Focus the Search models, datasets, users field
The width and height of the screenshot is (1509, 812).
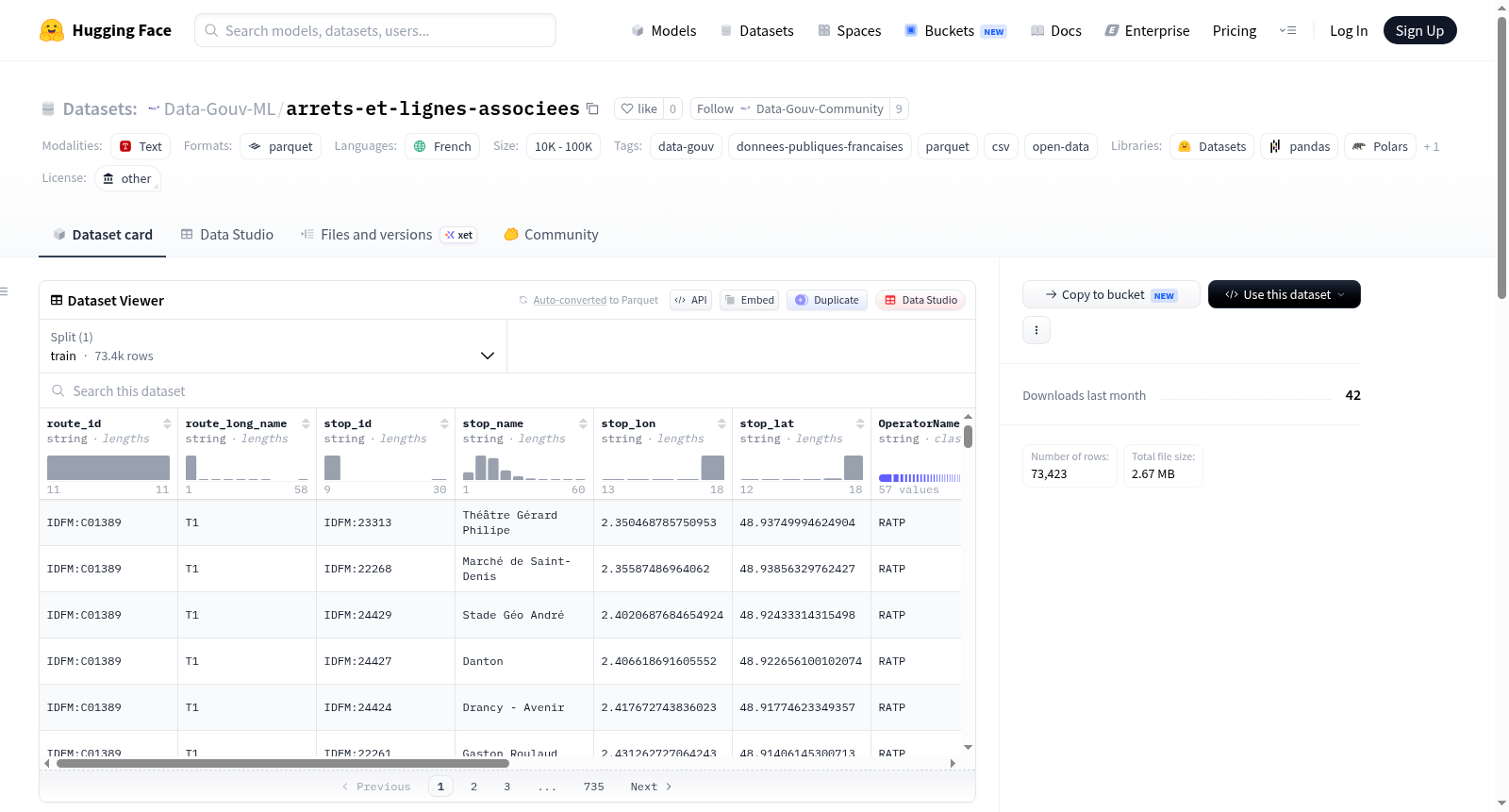(375, 30)
